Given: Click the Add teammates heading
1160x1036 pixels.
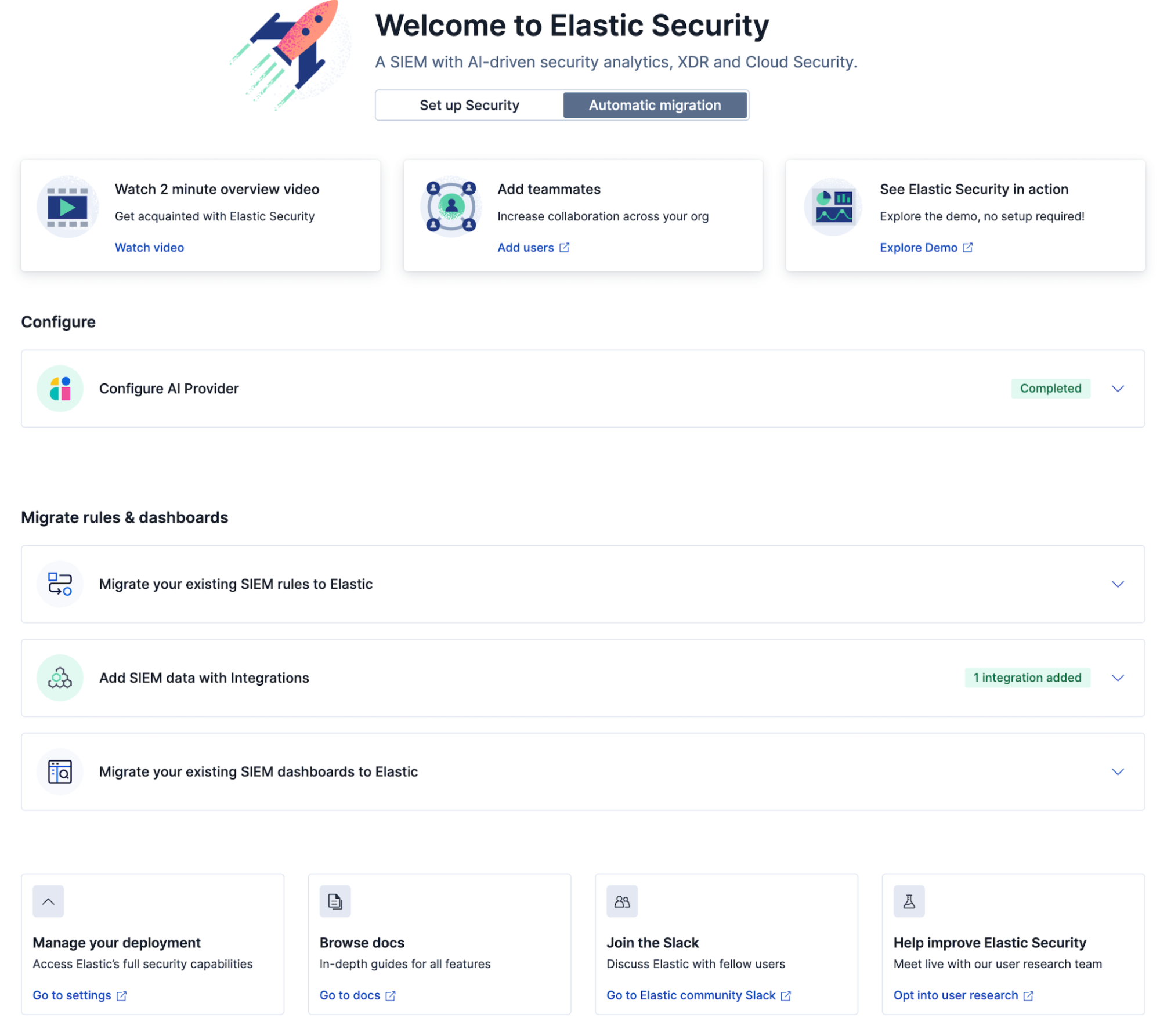Looking at the screenshot, I should [x=549, y=189].
